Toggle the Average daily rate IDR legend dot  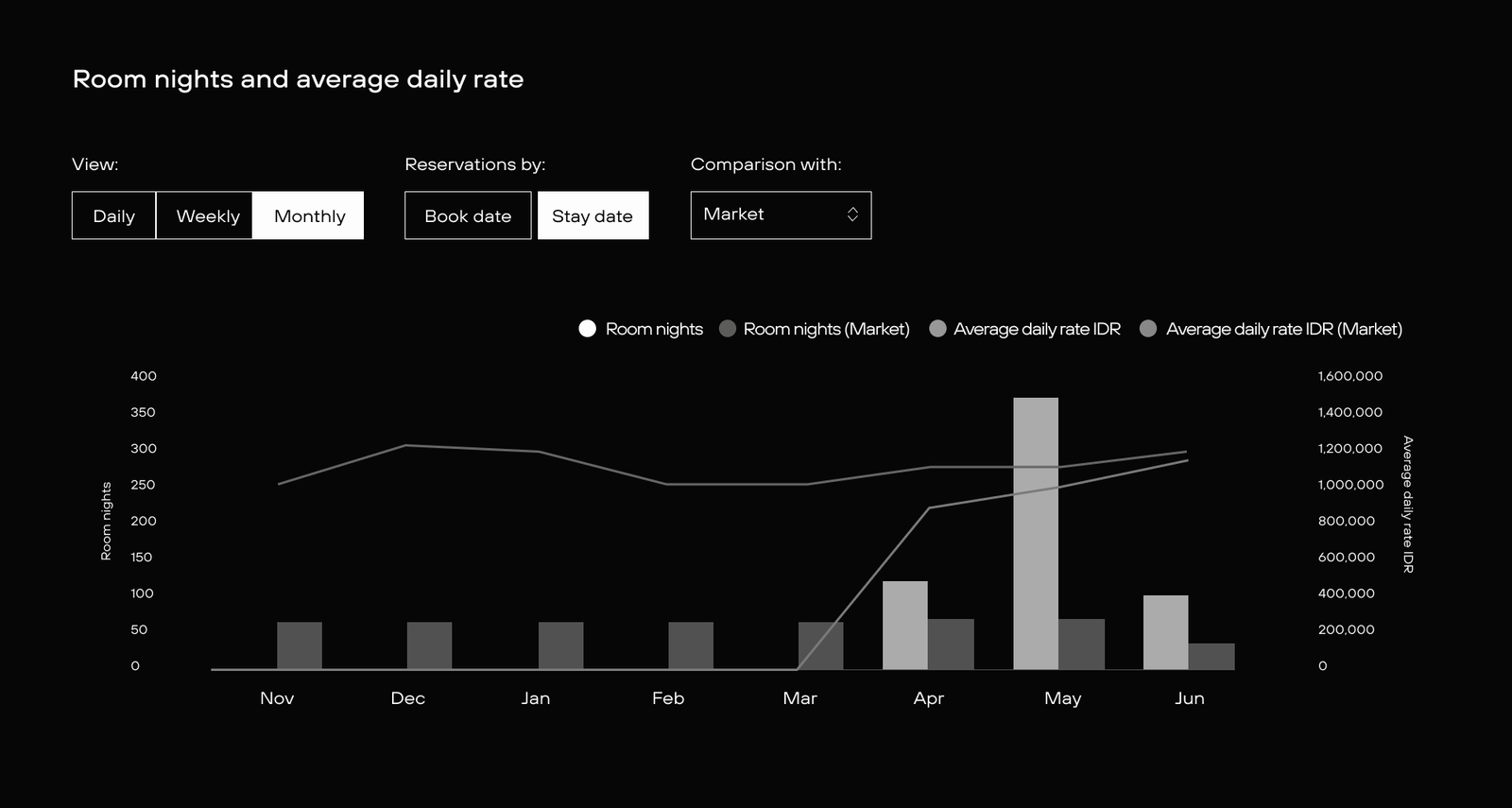[937, 329]
